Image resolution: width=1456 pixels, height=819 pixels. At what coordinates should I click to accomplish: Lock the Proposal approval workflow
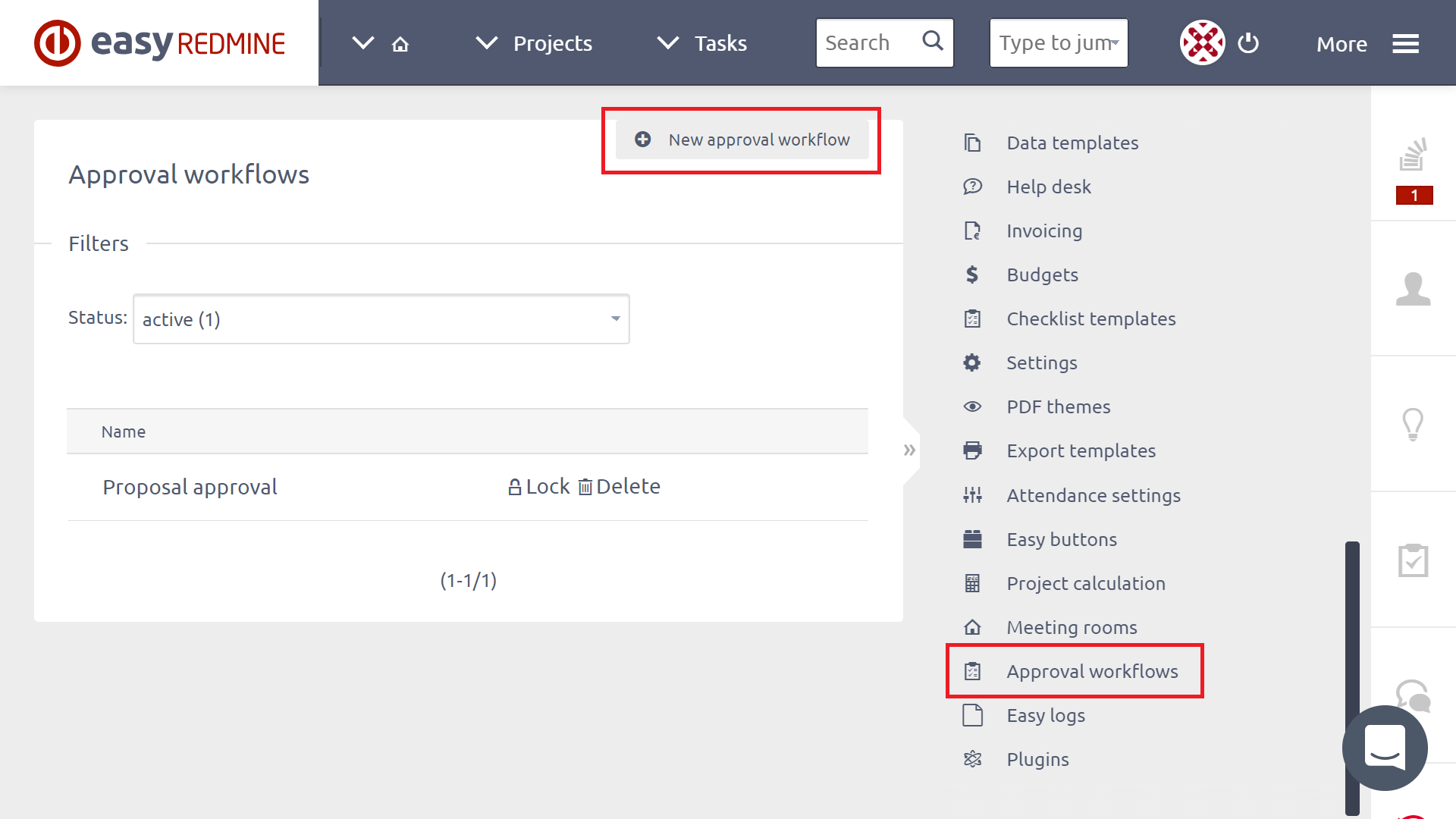click(538, 486)
